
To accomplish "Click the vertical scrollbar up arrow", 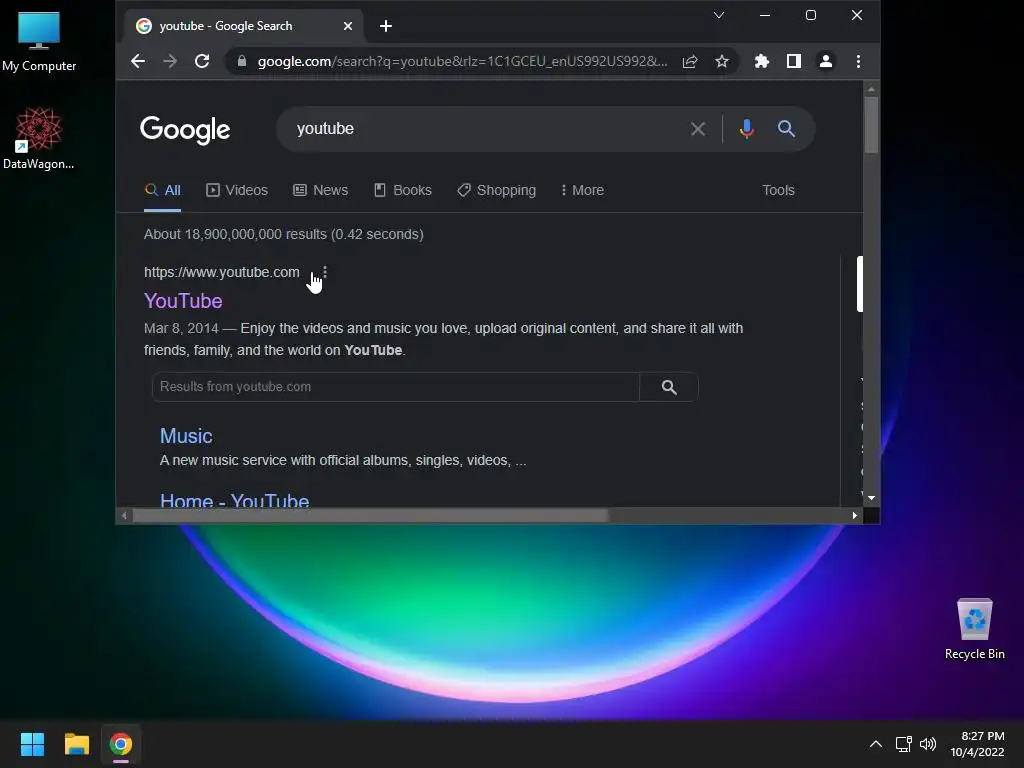I will (871, 88).
